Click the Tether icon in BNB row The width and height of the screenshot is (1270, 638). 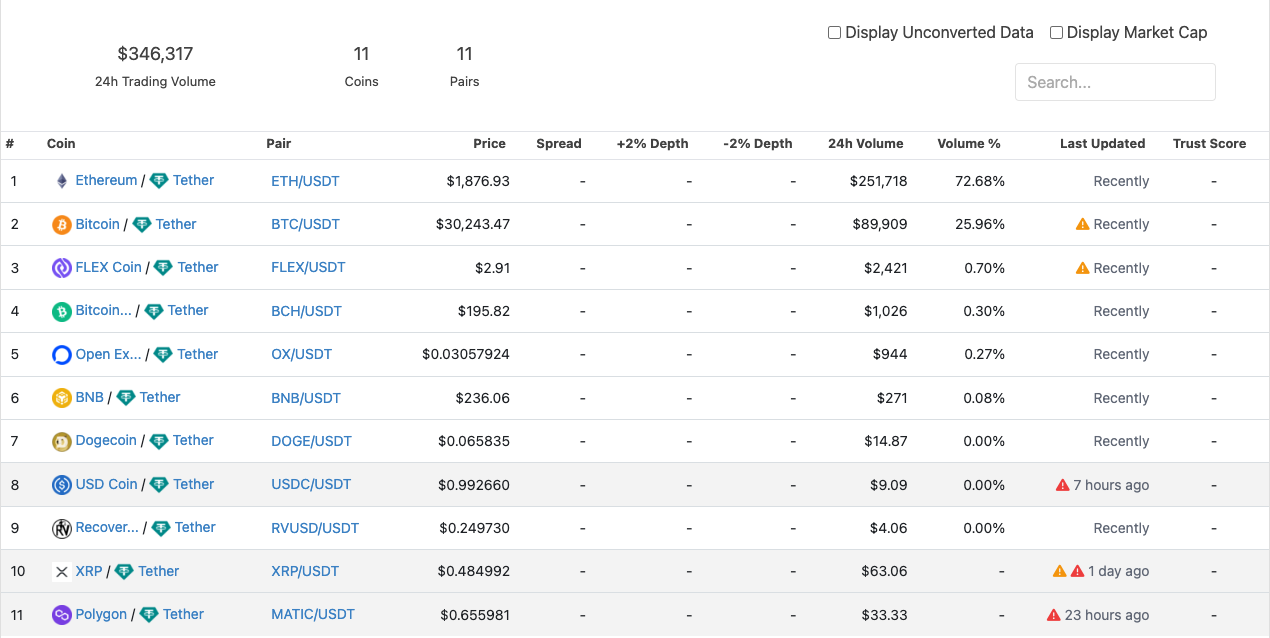[126, 398]
